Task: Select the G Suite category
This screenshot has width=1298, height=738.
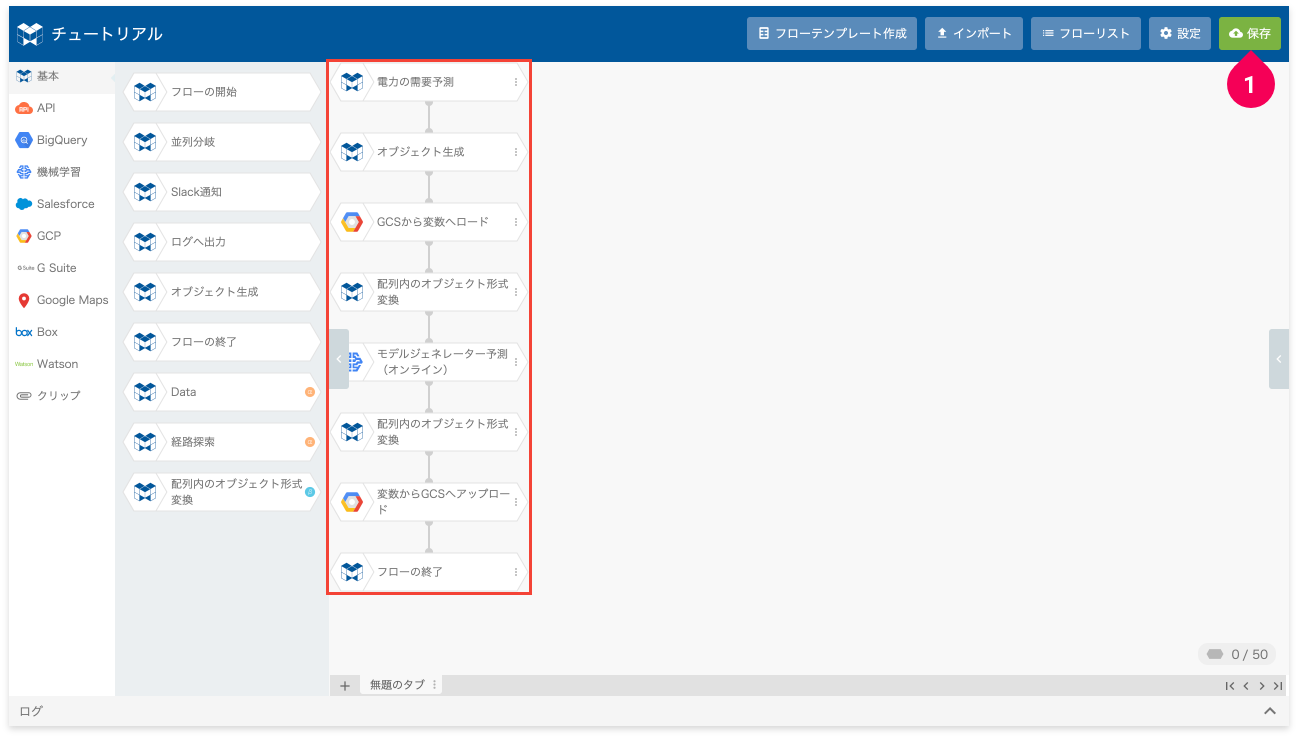Action: [x=62, y=268]
